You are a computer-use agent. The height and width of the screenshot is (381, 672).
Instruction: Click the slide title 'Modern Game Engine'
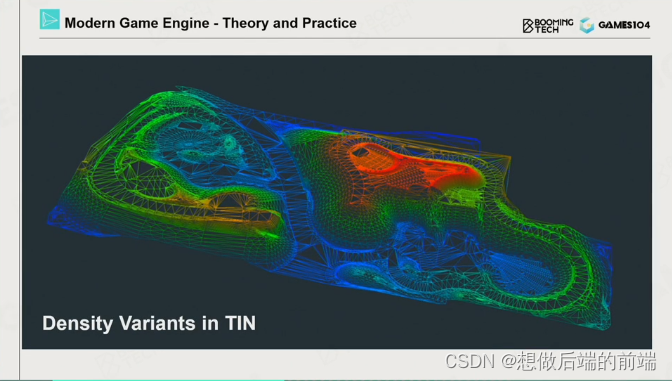137,23
